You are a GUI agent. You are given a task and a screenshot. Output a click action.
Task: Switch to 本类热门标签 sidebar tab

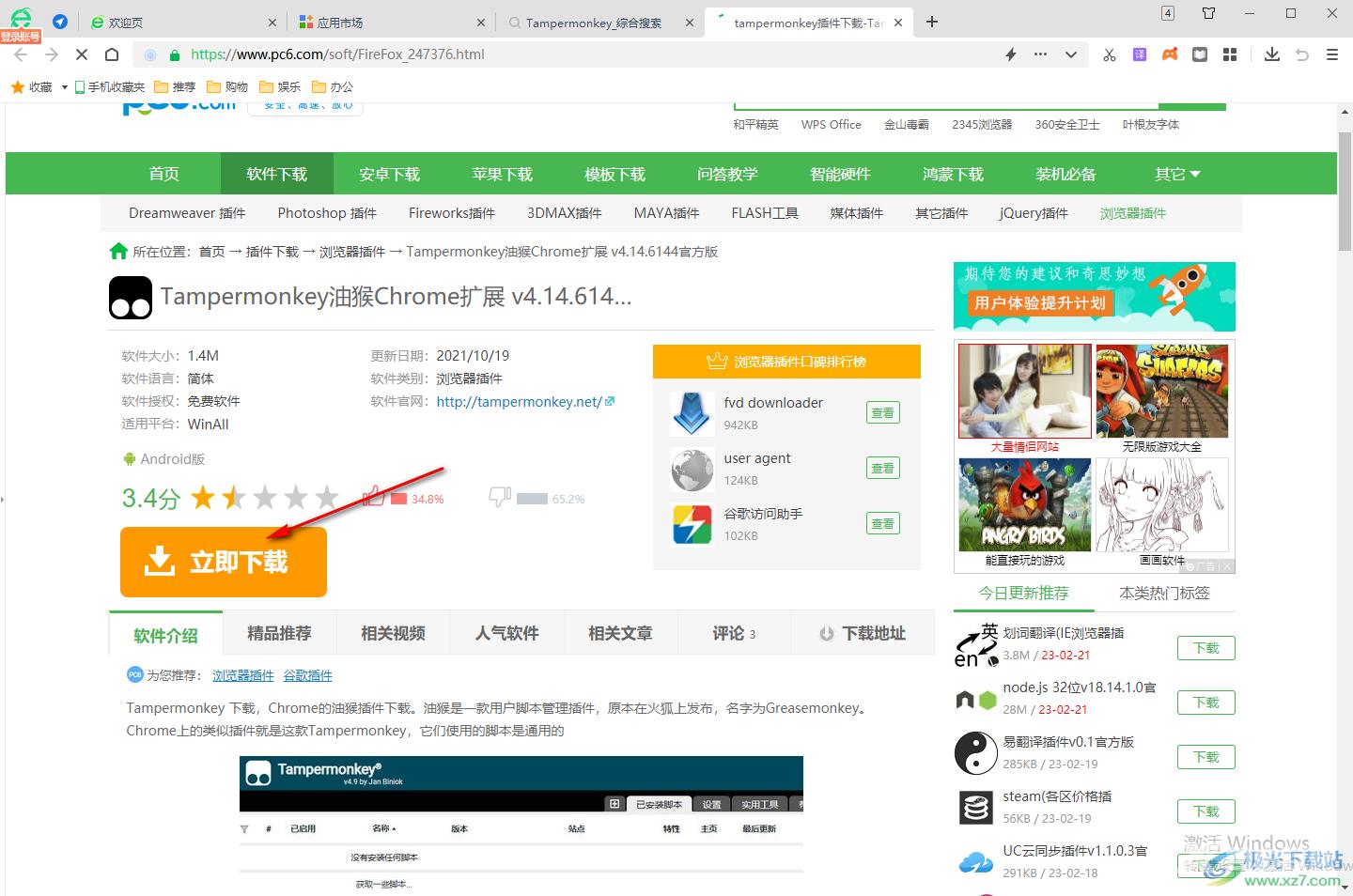(x=1165, y=593)
